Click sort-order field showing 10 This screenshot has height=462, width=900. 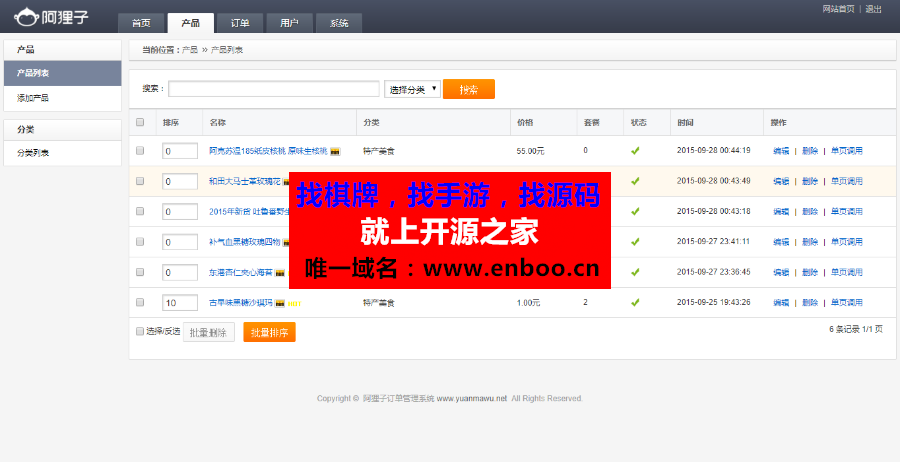pos(180,303)
